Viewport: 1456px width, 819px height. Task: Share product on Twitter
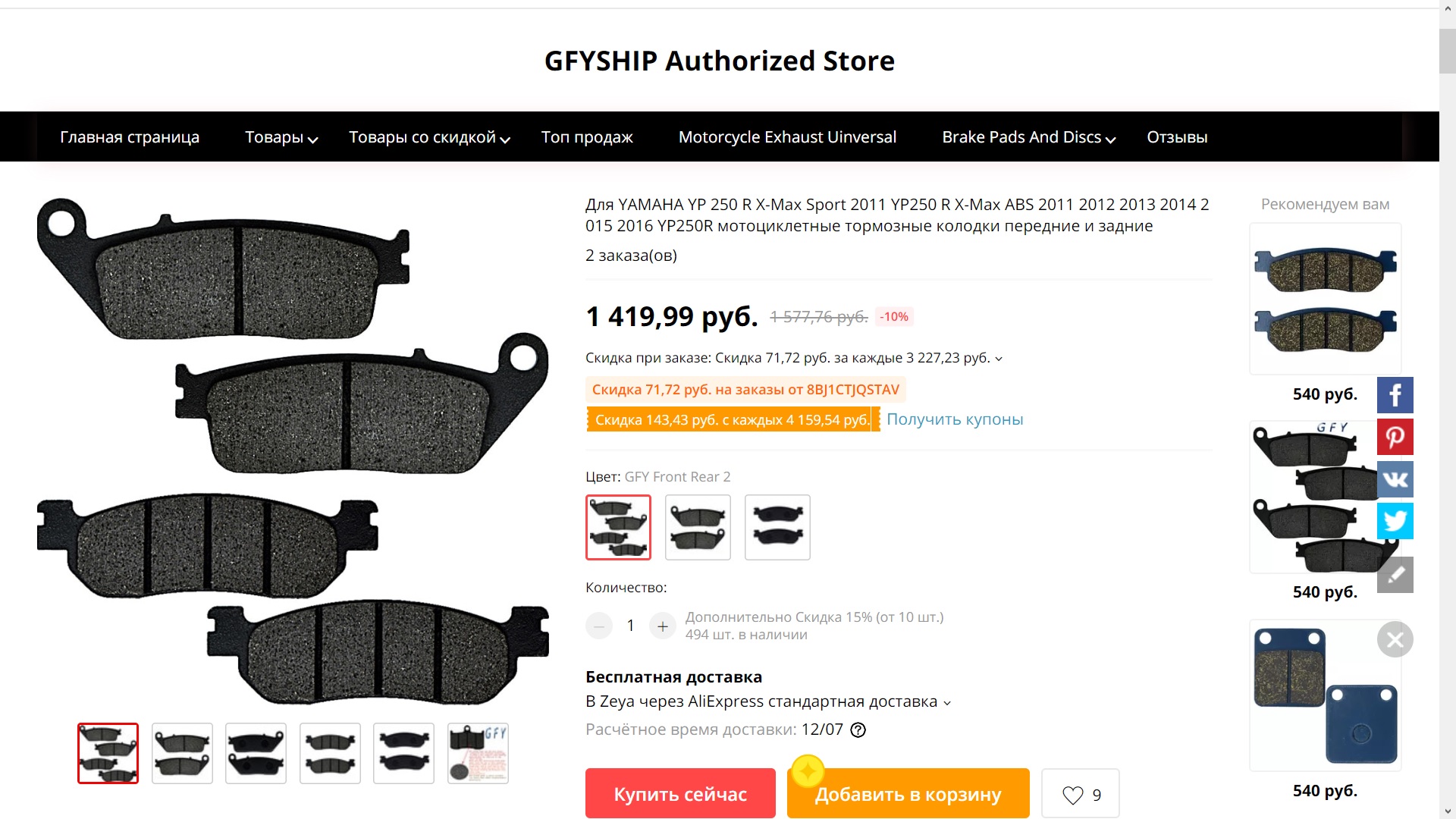pyautogui.click(x=1395, y=521)
